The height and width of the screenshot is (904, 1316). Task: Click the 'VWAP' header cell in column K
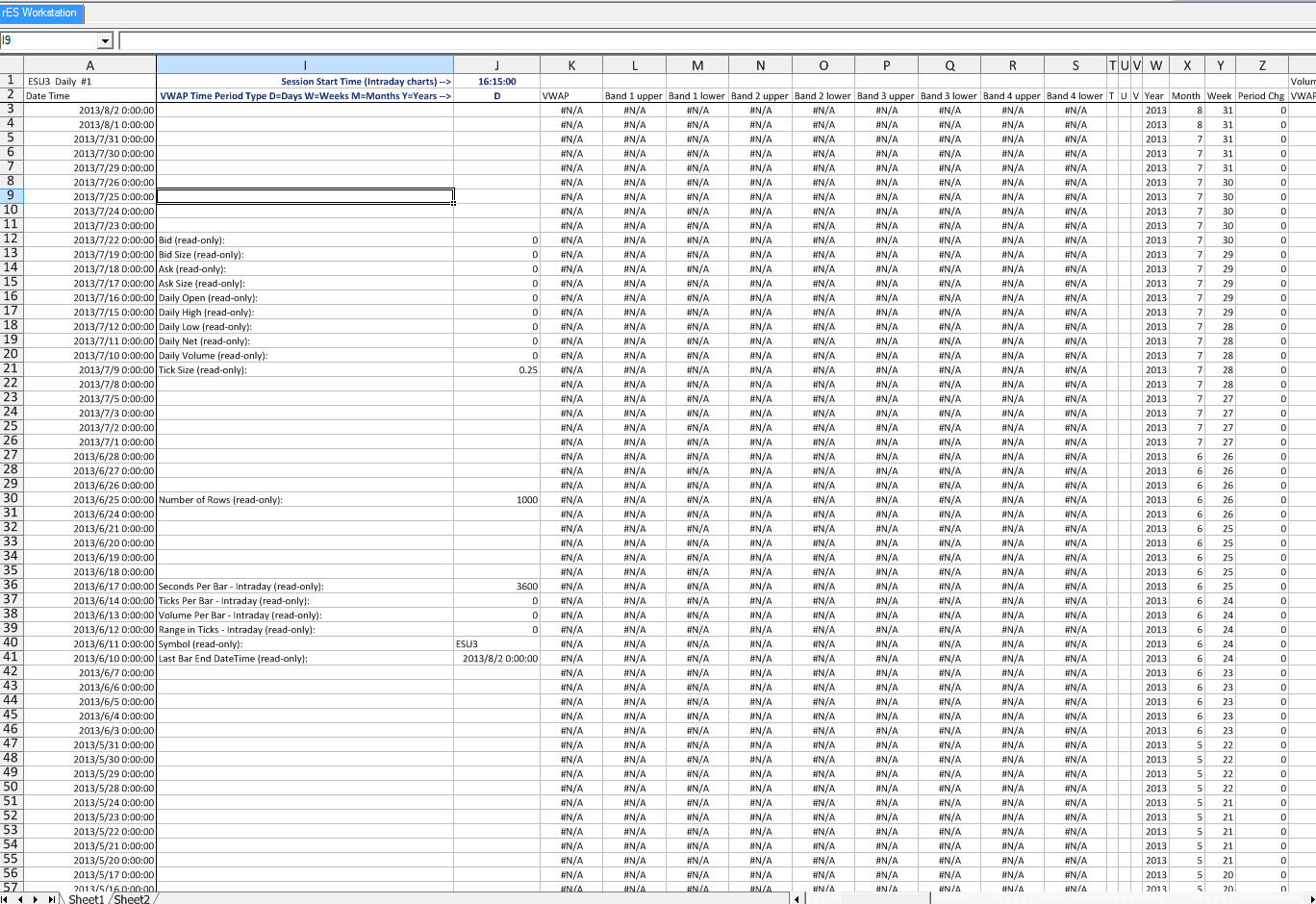(571, 96)
